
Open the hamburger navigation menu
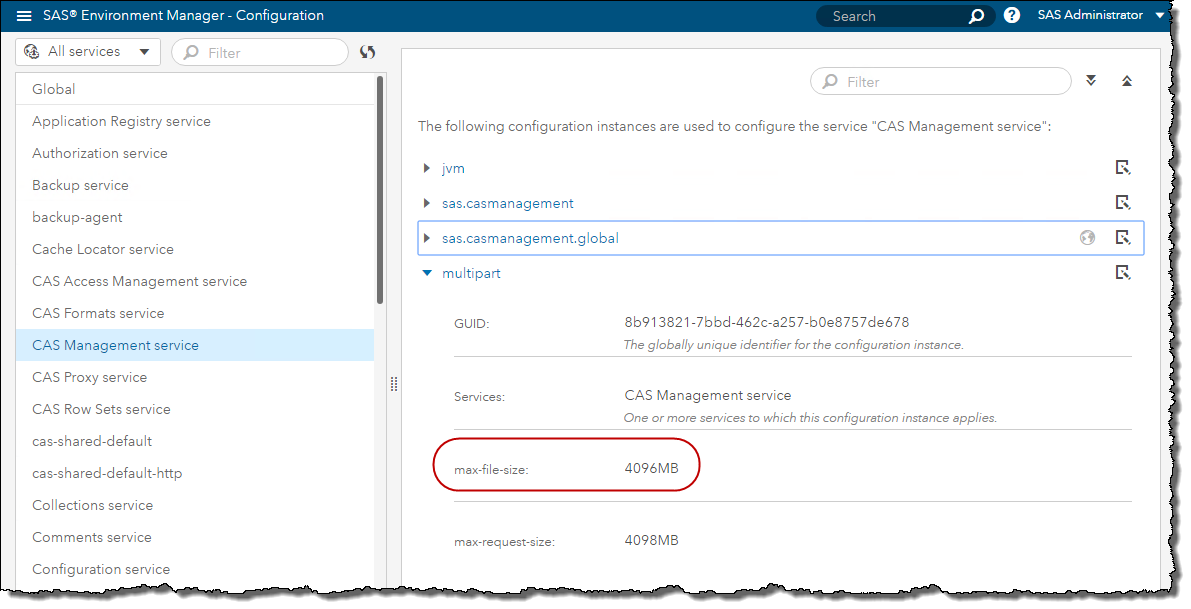click(x=24, y=16)
